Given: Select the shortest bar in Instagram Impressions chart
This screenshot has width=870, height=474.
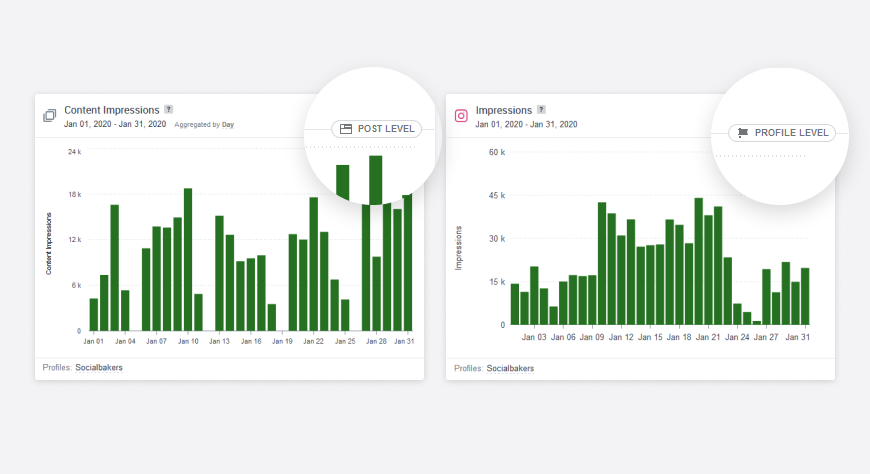Looking at the screenshot, I should (x=757, y=322).
